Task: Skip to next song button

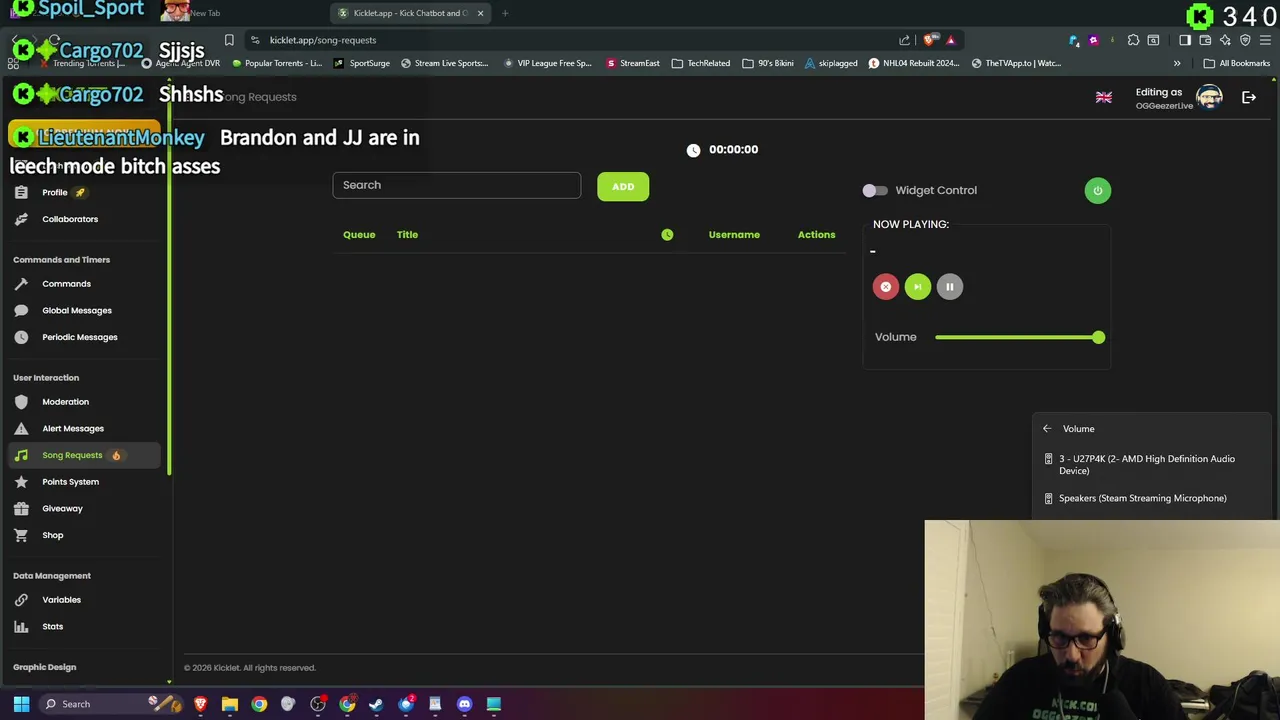Action: (917, 287)
